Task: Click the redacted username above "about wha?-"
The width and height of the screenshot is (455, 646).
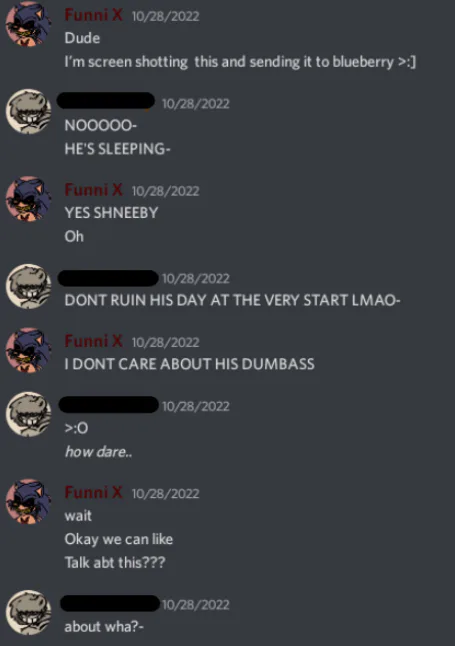Action: [x=110, y=604]
